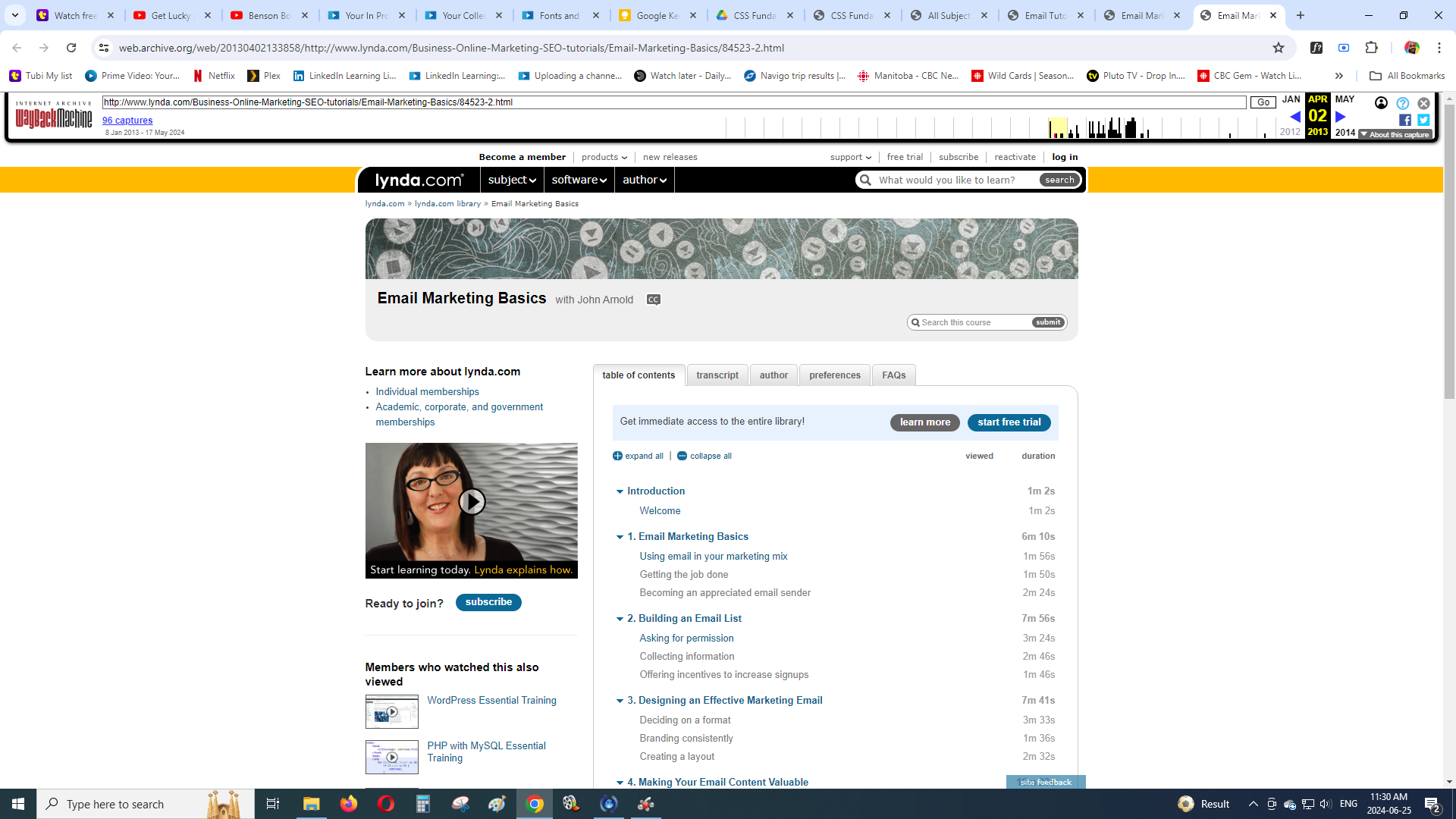Click the closed captions CC icon
The image size is (1456, 819).
[x=653, y=300]
